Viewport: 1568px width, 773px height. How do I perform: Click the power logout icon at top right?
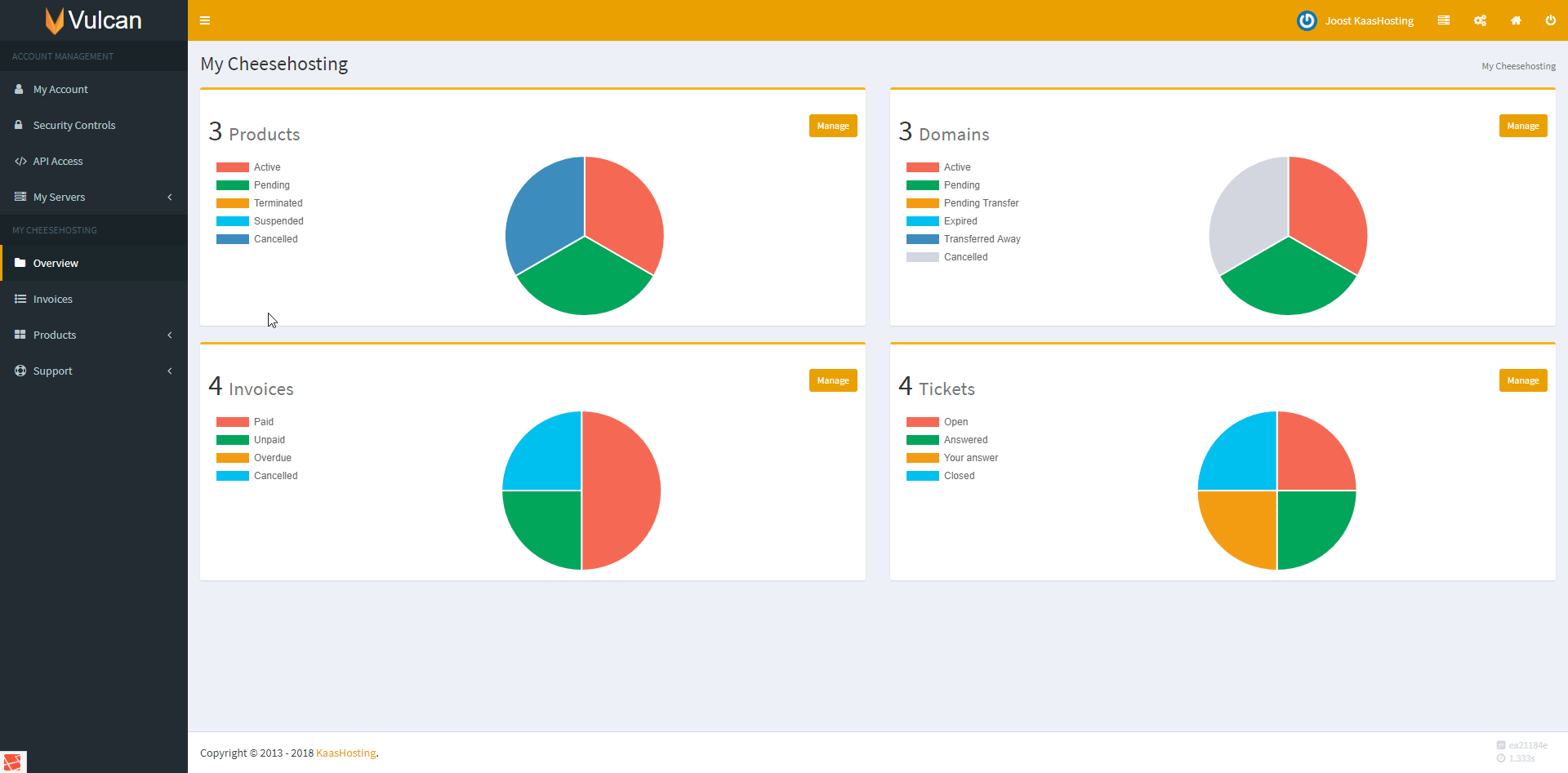(1550, 20)
